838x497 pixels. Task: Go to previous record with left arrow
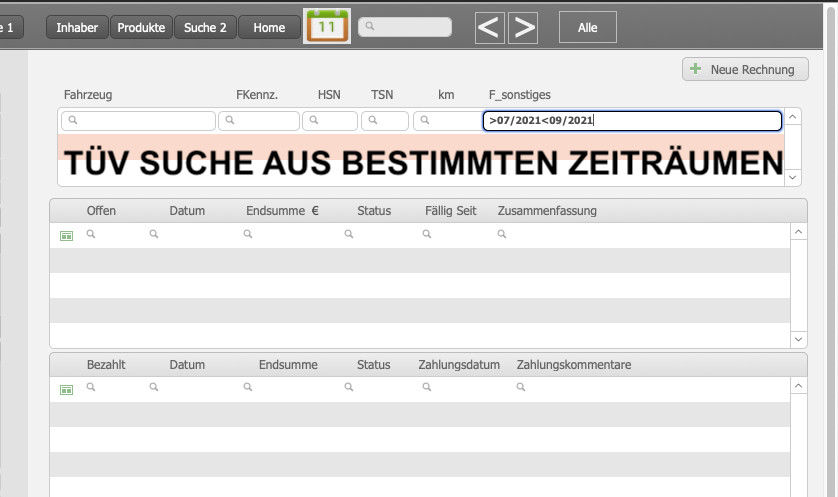click(490, 27)
